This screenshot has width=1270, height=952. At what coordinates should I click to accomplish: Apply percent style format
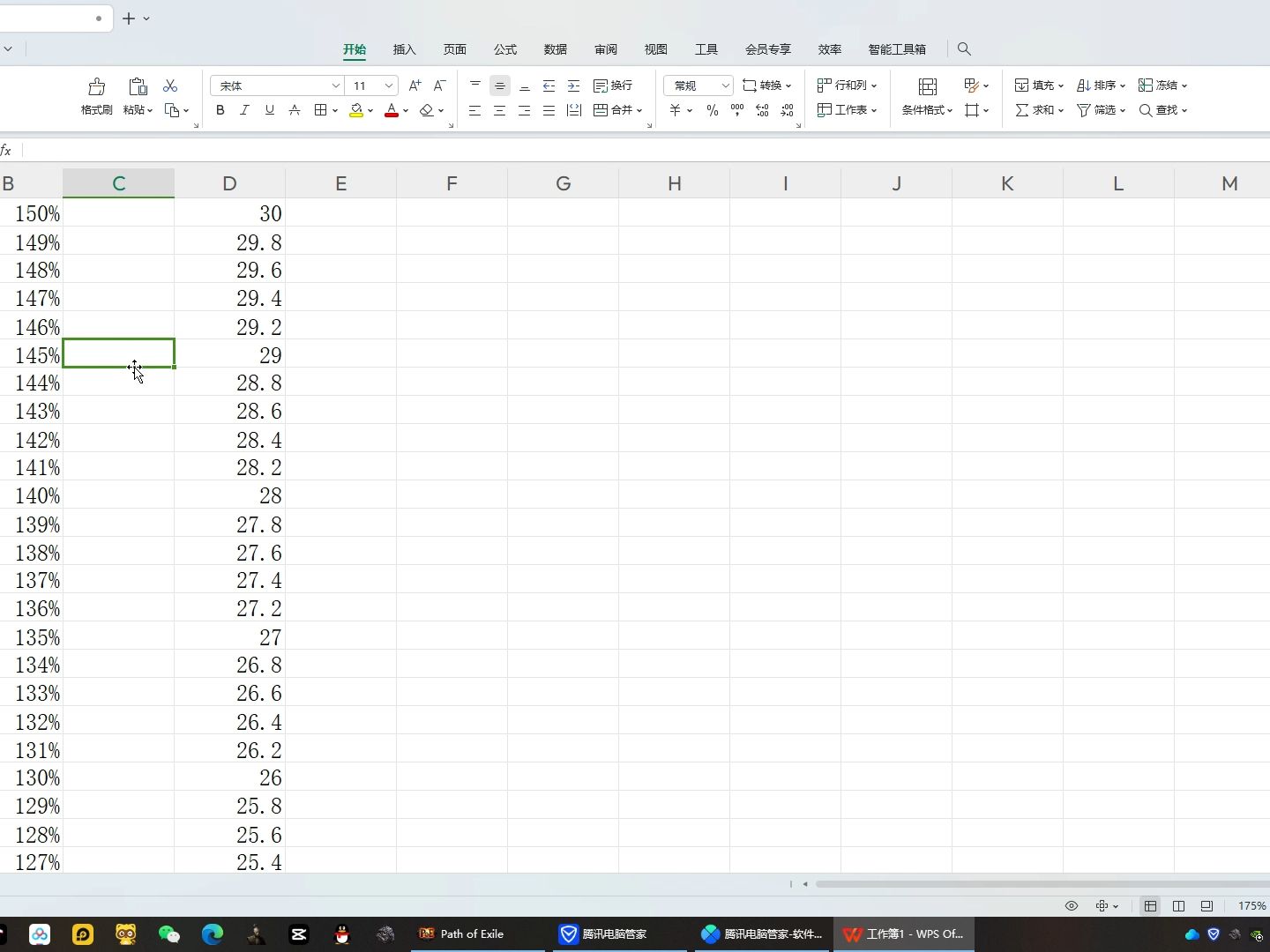click(712, 110)
